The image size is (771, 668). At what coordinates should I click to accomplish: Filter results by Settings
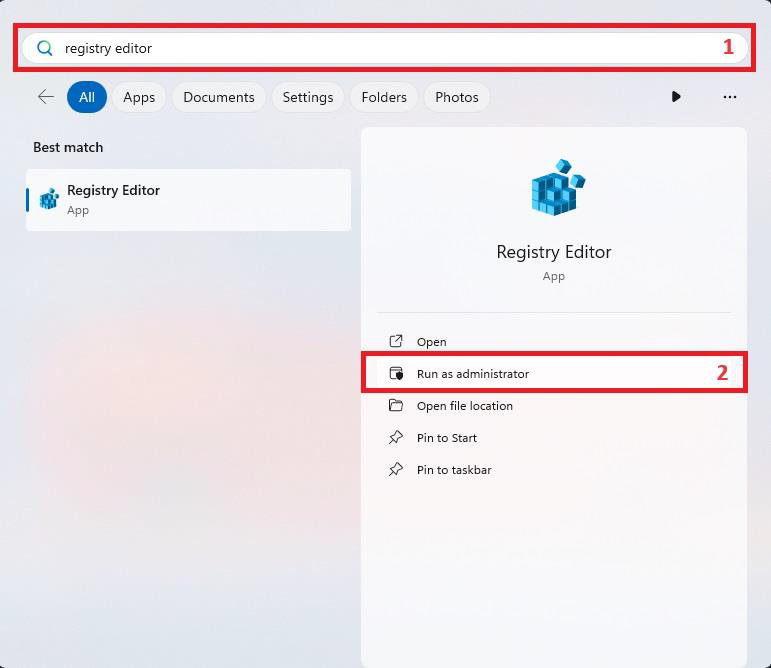click(307, 97)
